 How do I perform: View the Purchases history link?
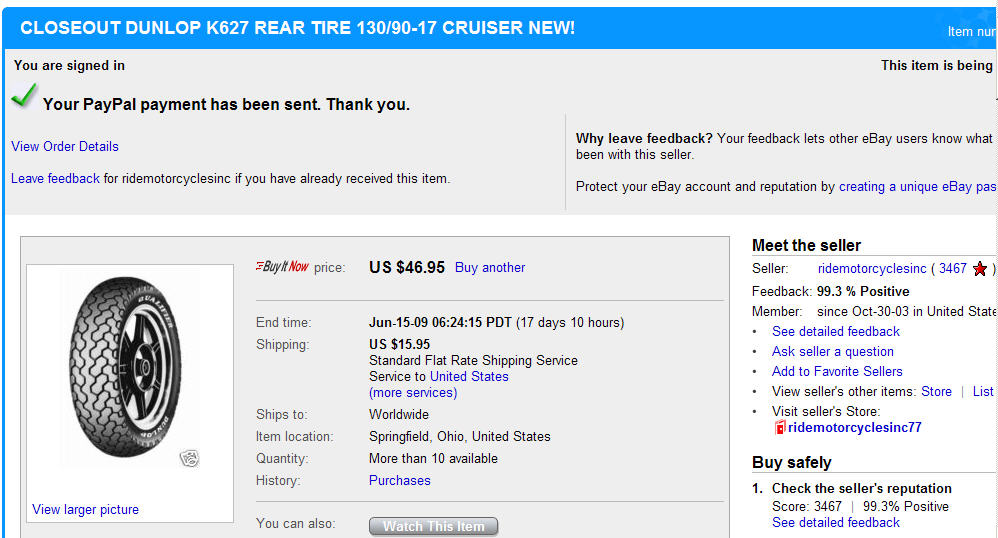[400, 480]
